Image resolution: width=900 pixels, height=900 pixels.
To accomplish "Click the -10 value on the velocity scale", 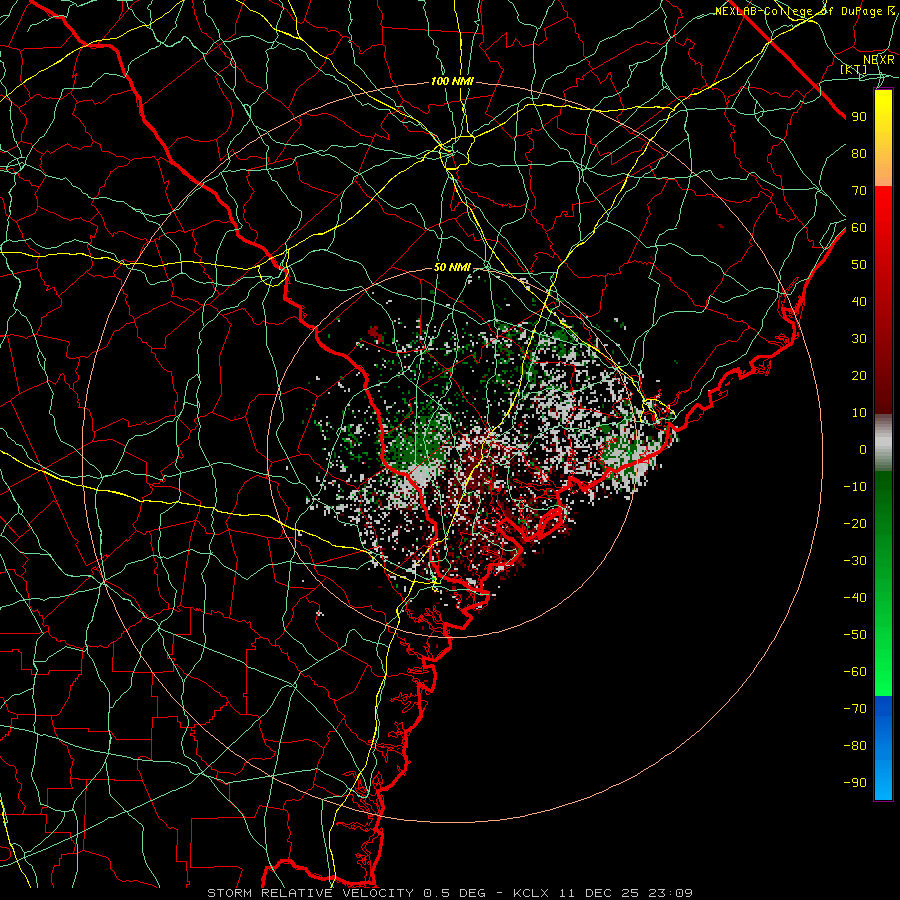I will click(x=855, y=487).
